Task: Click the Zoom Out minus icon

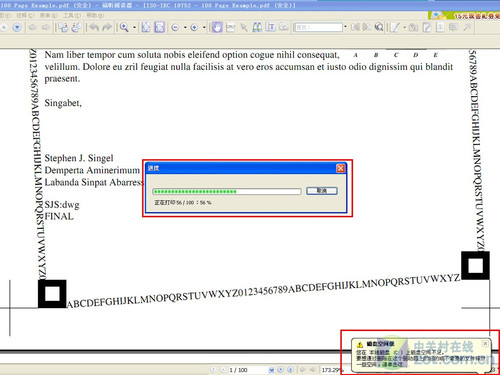Action: coord(175,28)
